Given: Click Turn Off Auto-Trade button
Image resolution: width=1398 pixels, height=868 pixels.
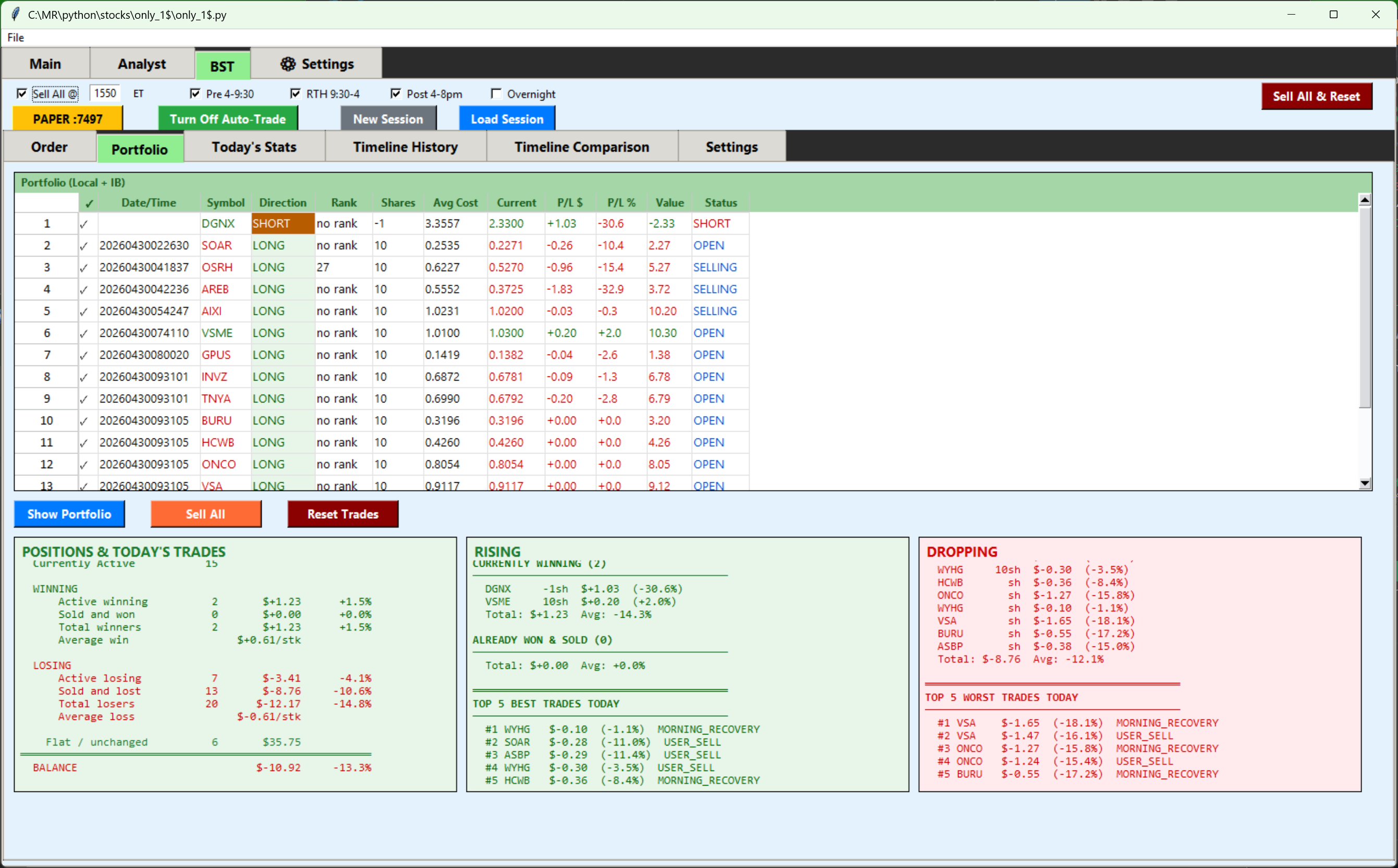Looking at the screenshot, I should [x=228, y=119].
